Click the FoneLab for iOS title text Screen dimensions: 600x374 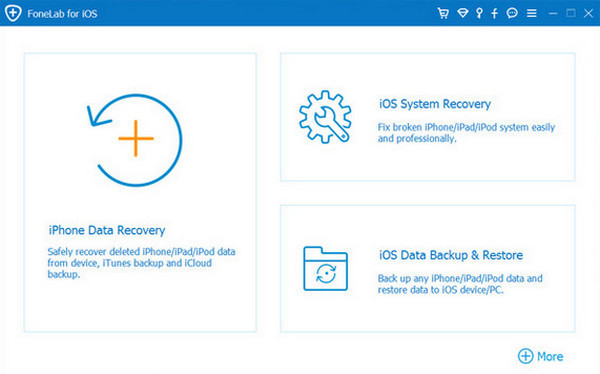[x=62, y=14]
